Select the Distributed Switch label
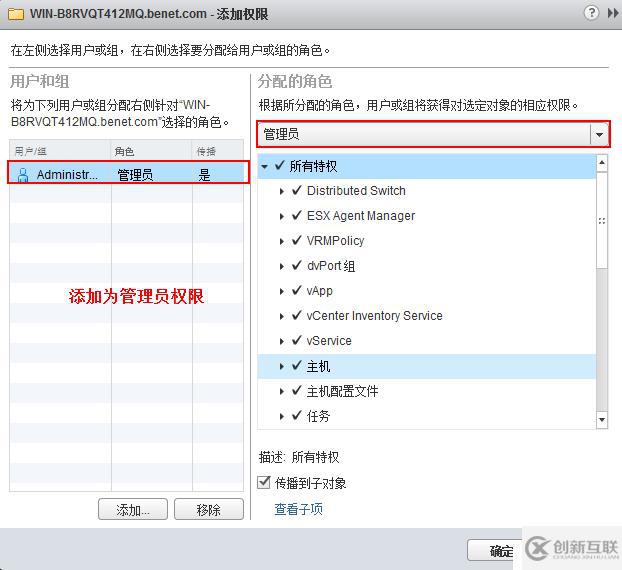This screenshot has height=570, width=622. (x=356, y=190)
